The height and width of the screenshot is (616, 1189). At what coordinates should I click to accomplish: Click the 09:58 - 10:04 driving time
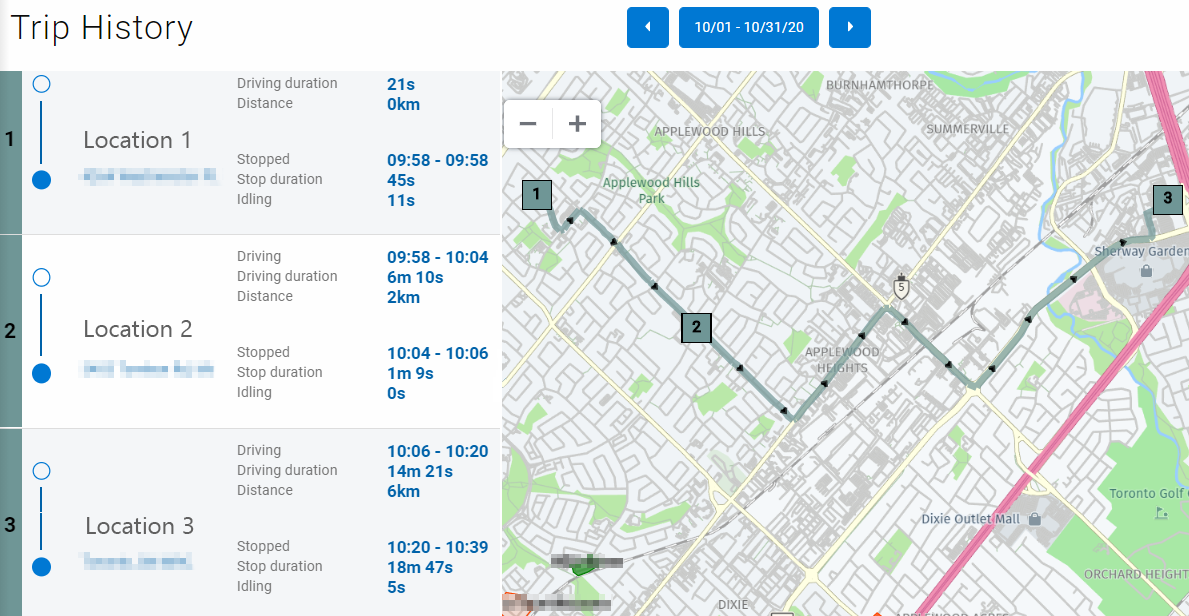pyautogui.click(x=438, y=257)
